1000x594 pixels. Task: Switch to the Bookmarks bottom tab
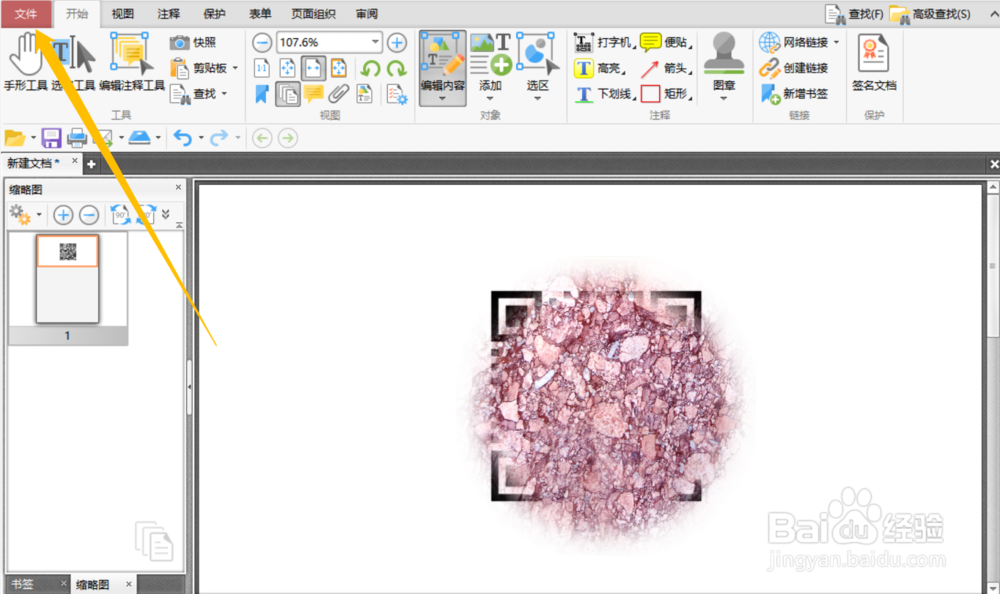tap(22, 584)
